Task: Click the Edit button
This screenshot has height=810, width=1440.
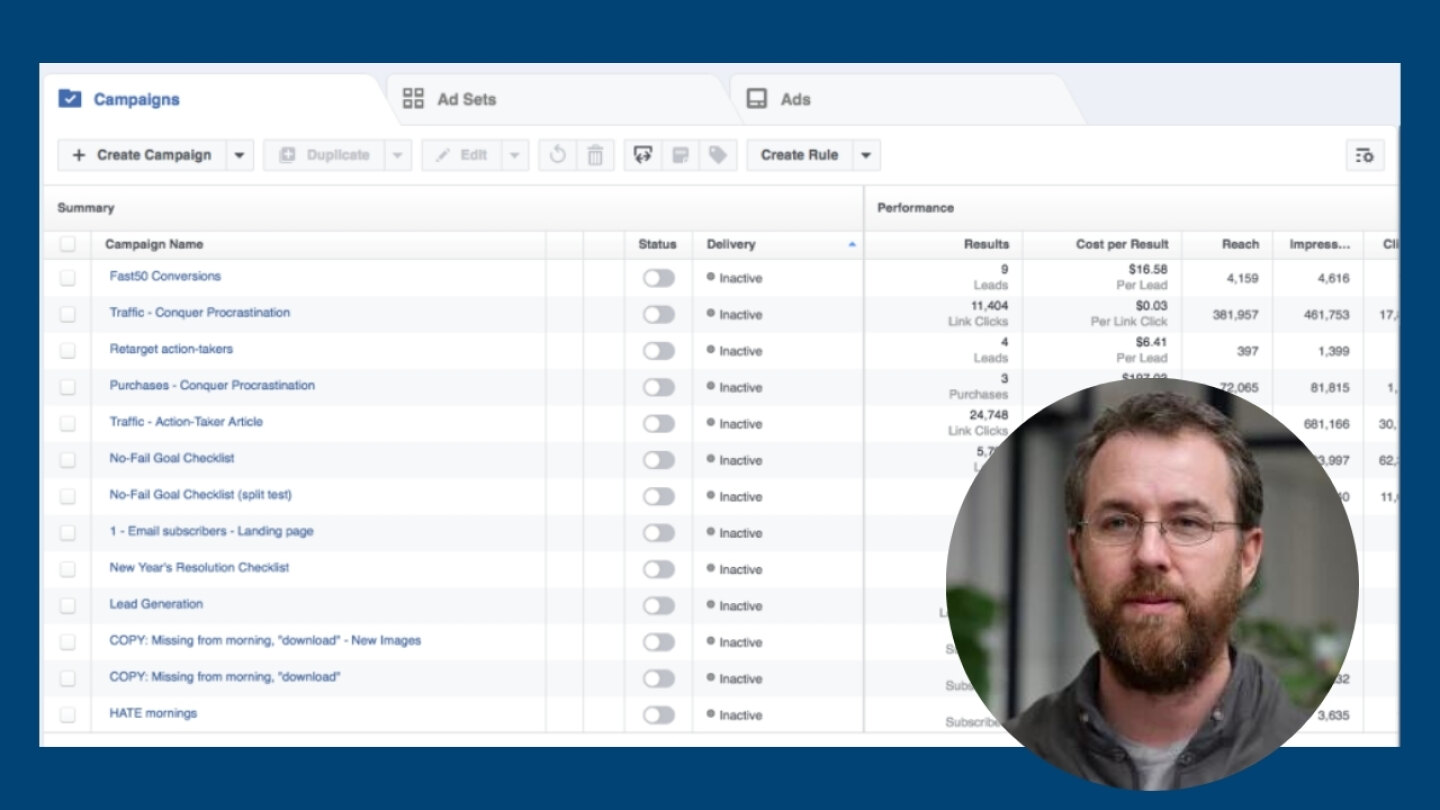Action: 462,155
